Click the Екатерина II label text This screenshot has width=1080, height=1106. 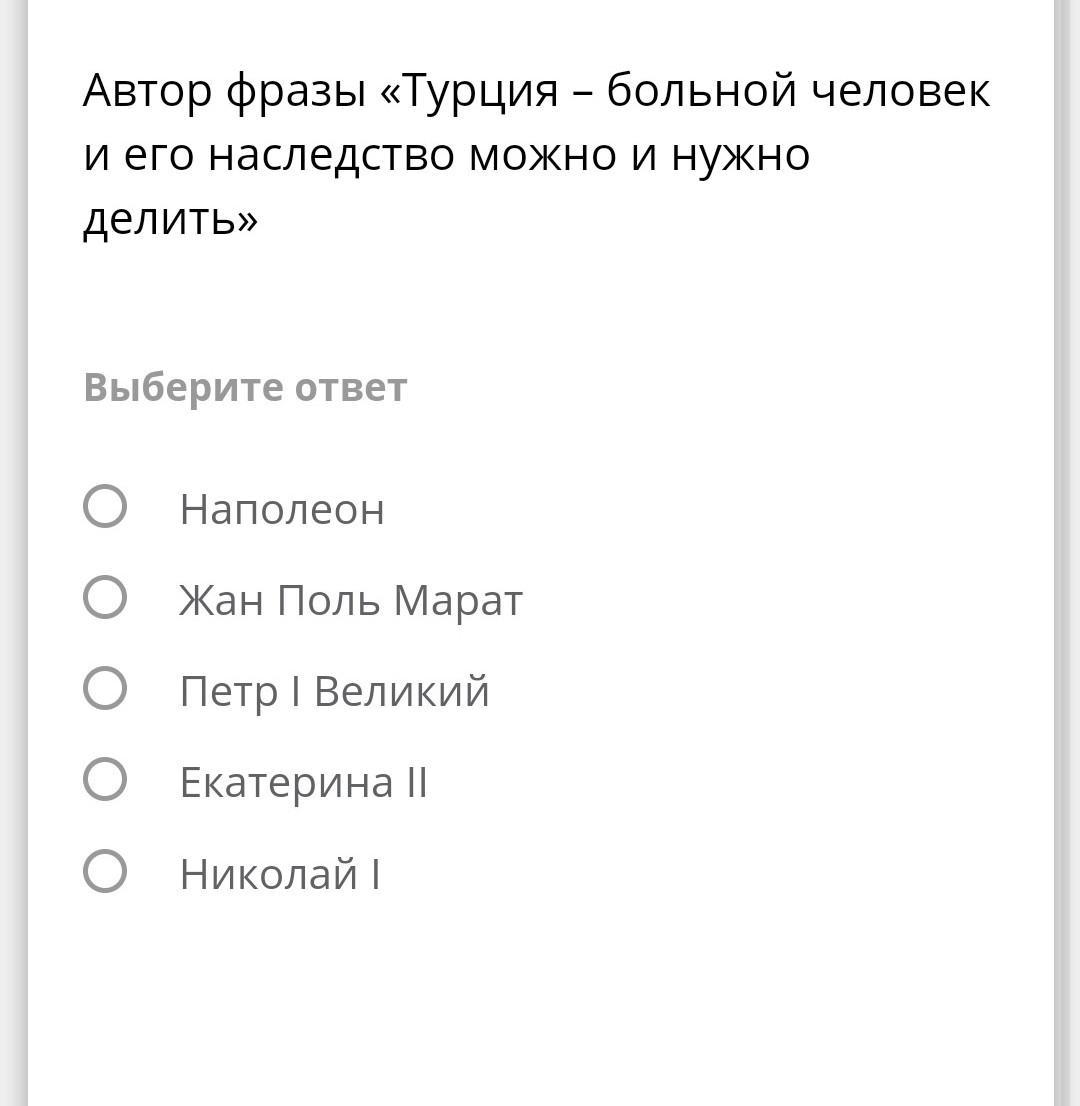click(303, 782)
